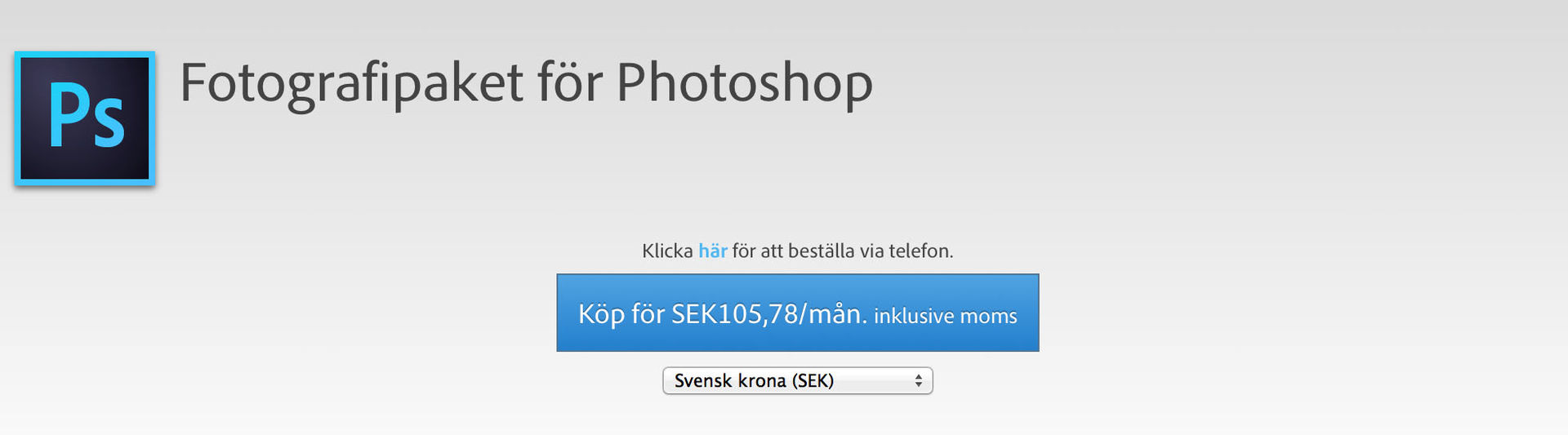
Task: Click the up-down arrows on currency selector
Action: click(919, 380)
